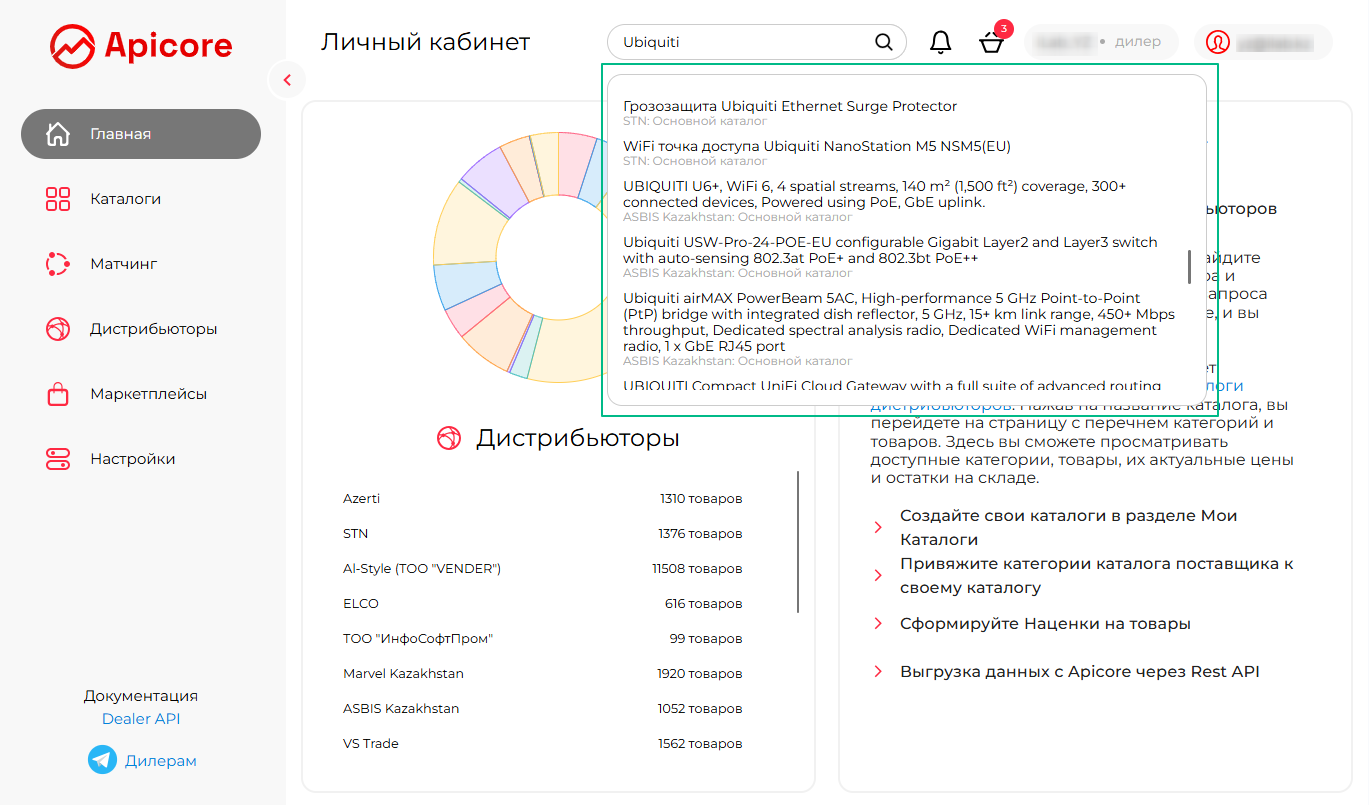Screen dimensions: 1369x805
Task: Click the STN distributor row
Action: click(x=543, y=534)
